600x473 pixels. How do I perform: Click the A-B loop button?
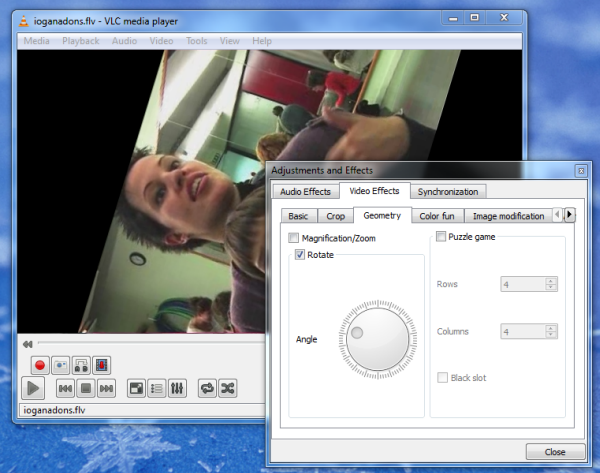[x=82, y=365]
